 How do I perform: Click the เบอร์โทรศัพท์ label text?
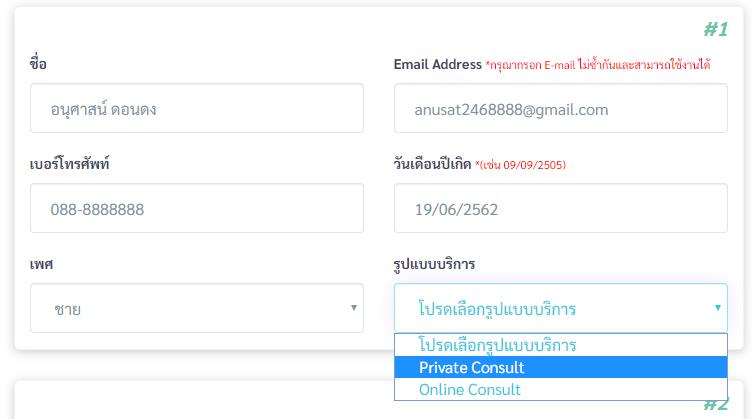pos(70,164)
